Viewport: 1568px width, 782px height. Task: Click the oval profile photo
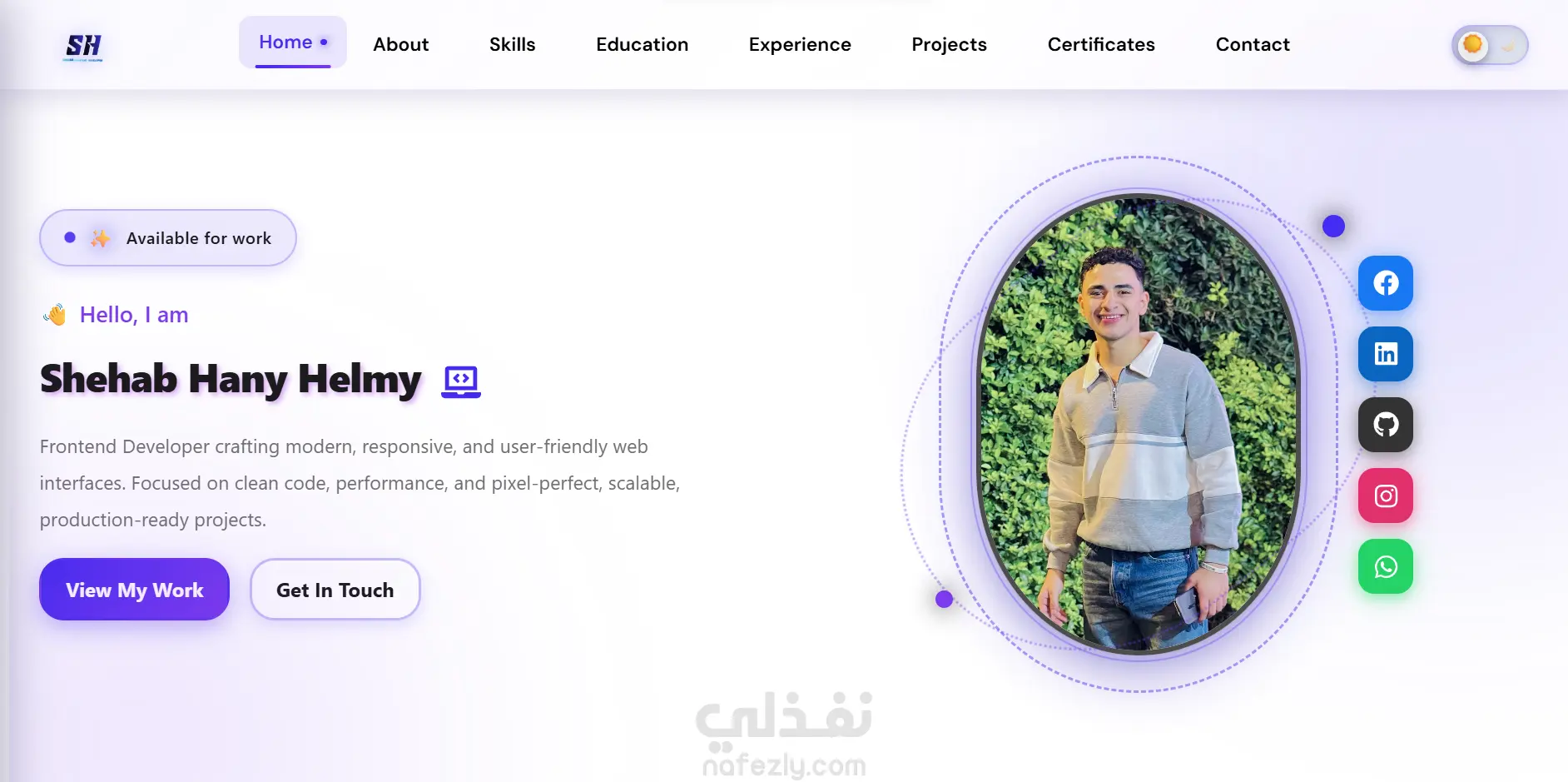coord(1139,424)
